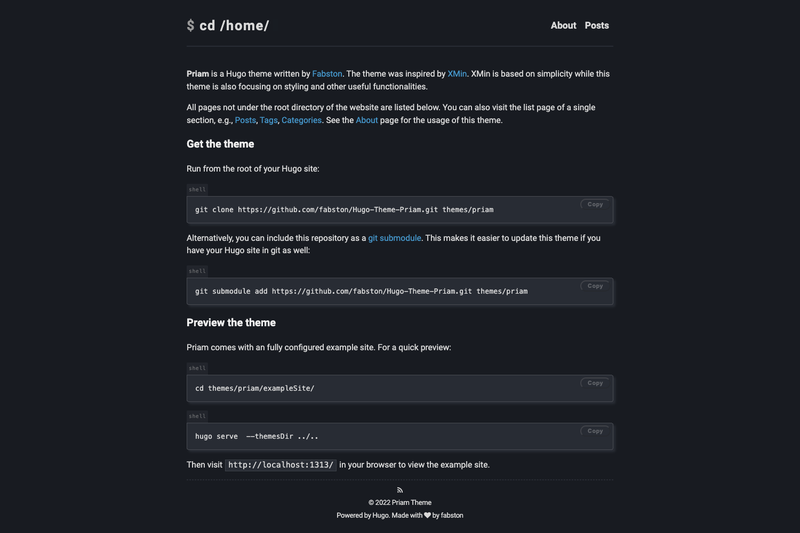
Task: Copy the git clone command
Action: coord(595,204)
